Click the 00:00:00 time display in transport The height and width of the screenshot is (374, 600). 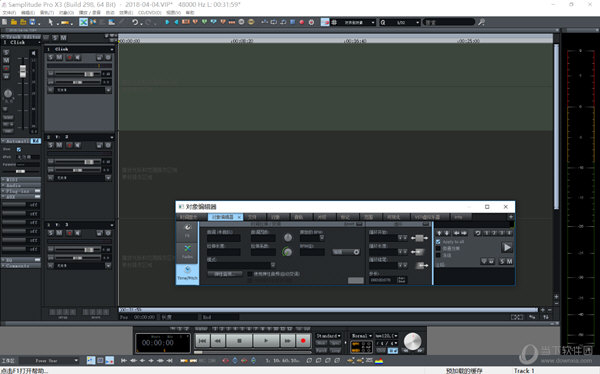coord(158,343)
